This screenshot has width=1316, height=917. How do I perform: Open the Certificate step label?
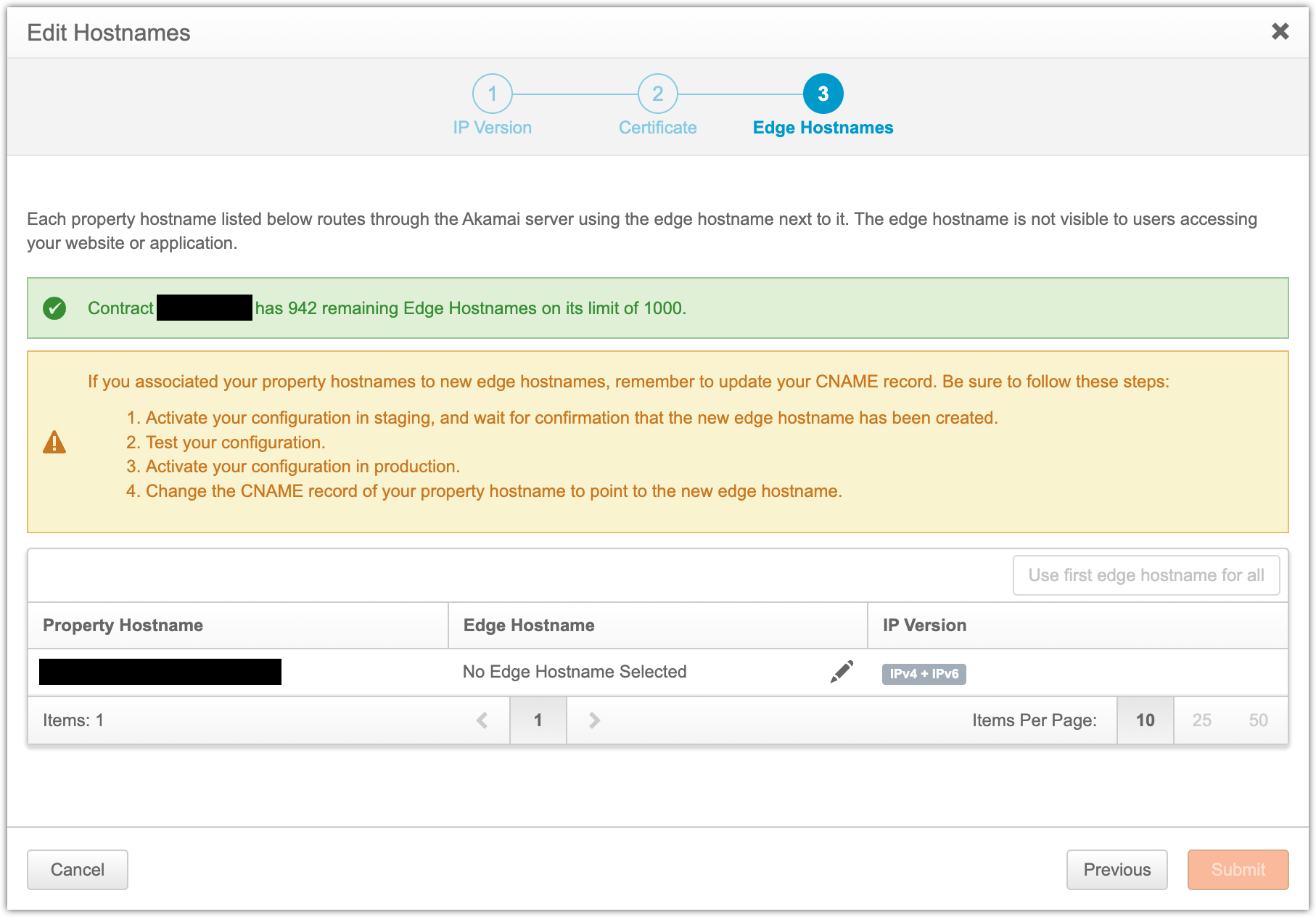click(x=657, y=128)
